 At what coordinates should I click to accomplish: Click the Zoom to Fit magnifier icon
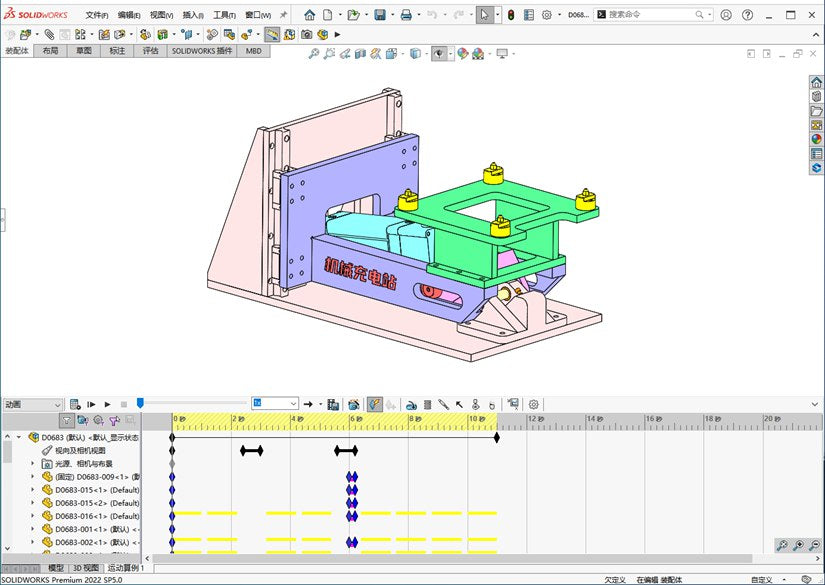pyautogui.click(x=314, y=53)
